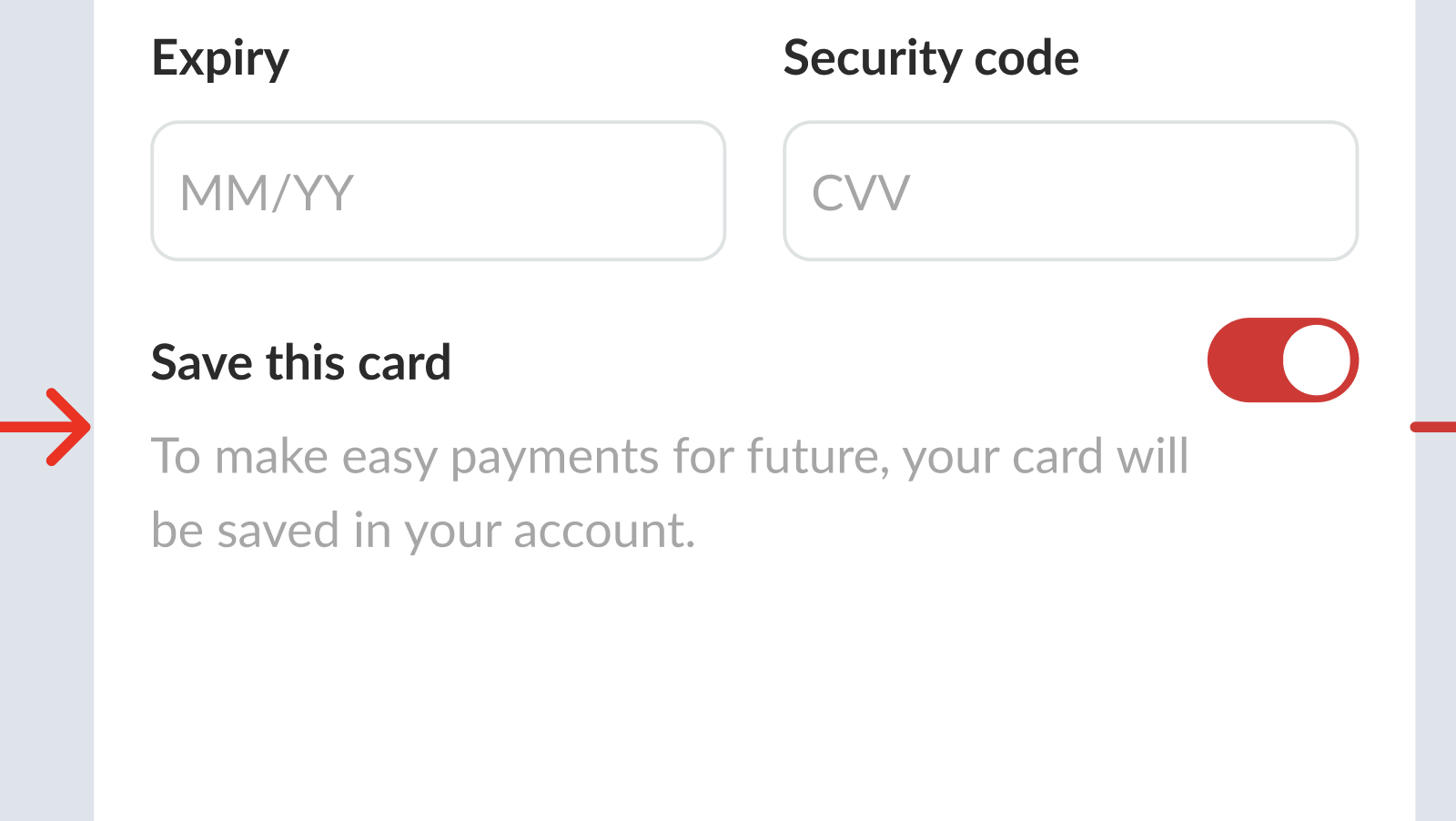Image resolution: width=1456 pixels, height=821 pixels.
Task: Click the empty right portion of the Expiry box
Action: click(x=591, y=191)
